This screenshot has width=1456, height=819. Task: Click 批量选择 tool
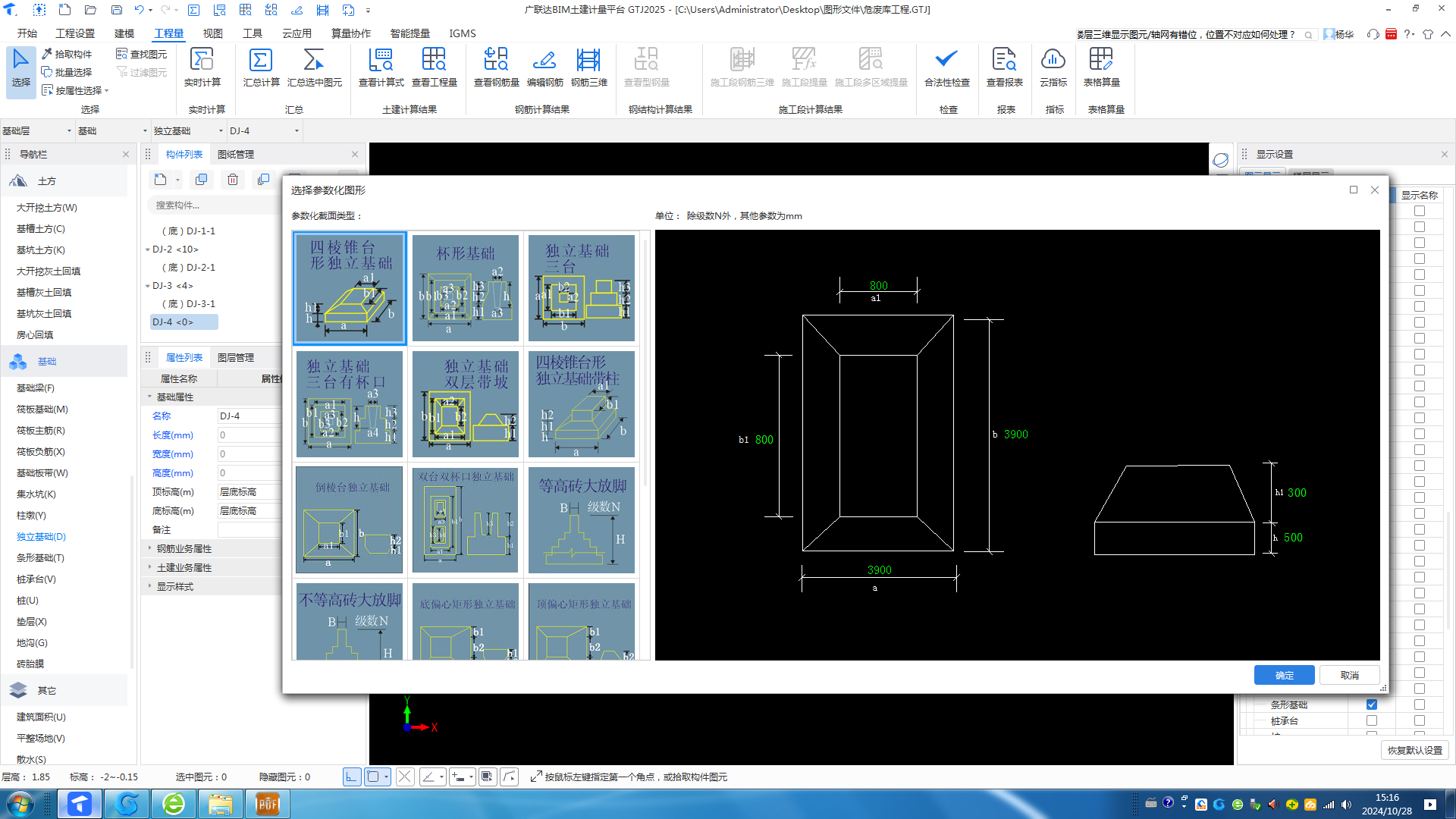[67, 72]
